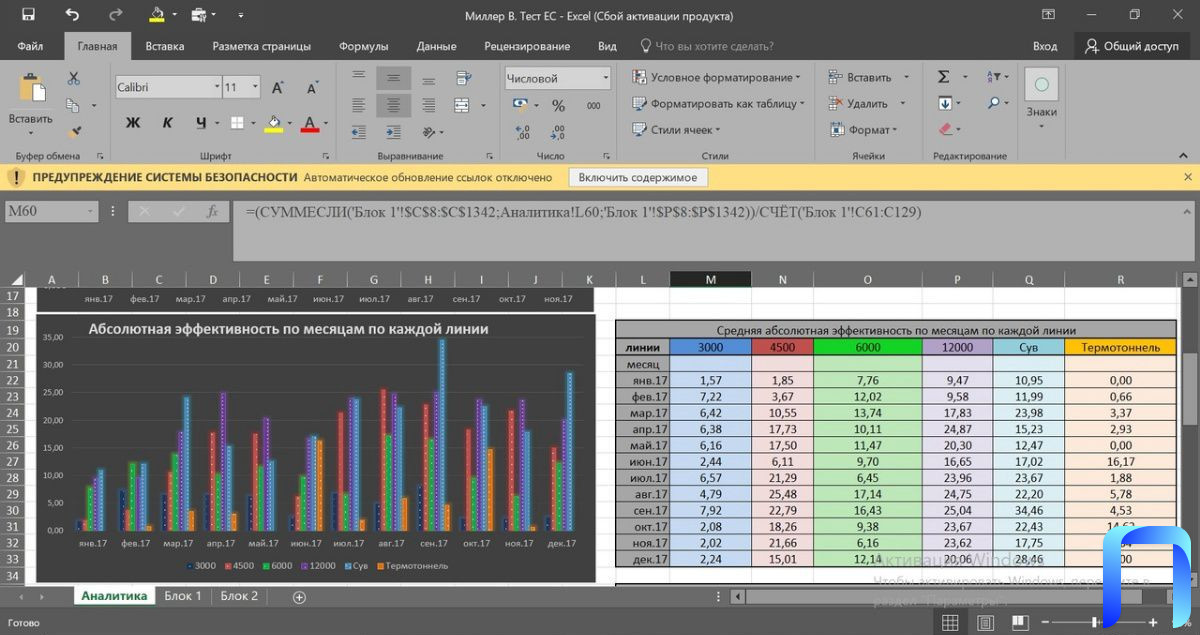Open the Числовой number format dropdown
The image size is (1200, 635).
pos(605,78)
